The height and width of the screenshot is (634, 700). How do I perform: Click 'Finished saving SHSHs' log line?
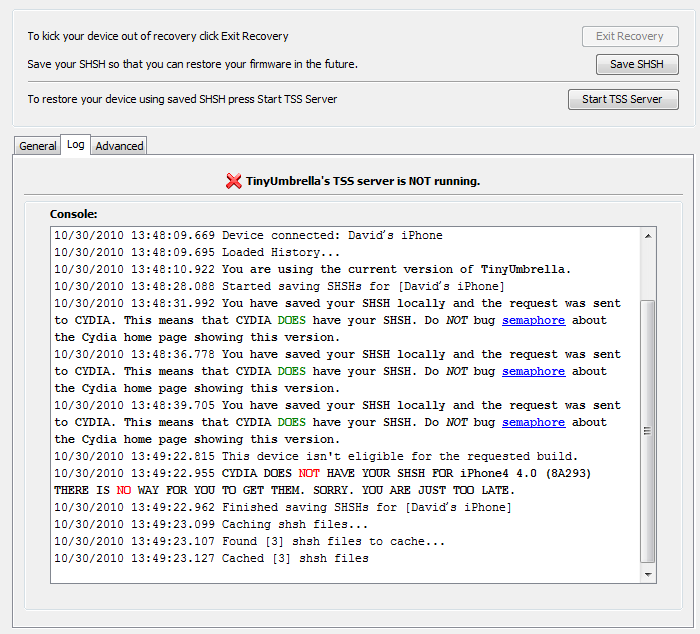283,507
